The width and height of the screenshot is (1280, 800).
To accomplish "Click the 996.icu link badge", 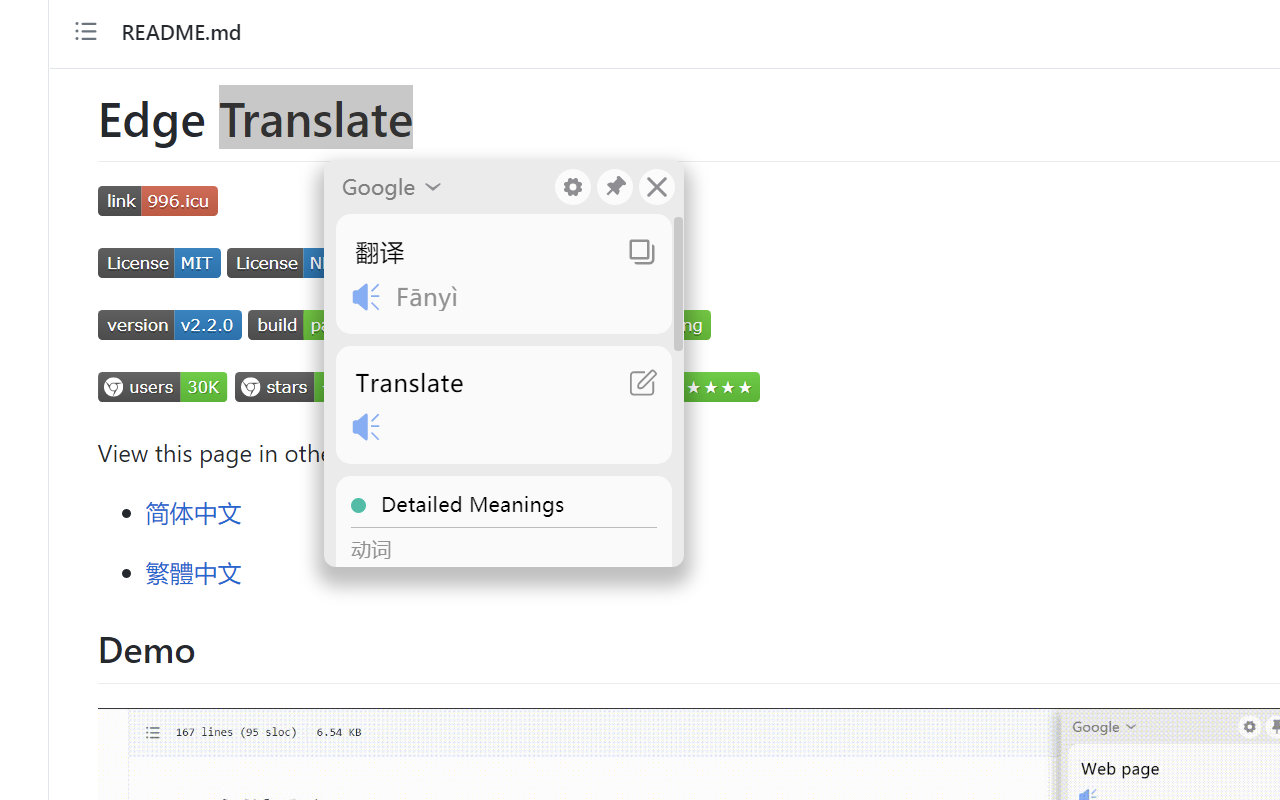I will pos(158,201).
